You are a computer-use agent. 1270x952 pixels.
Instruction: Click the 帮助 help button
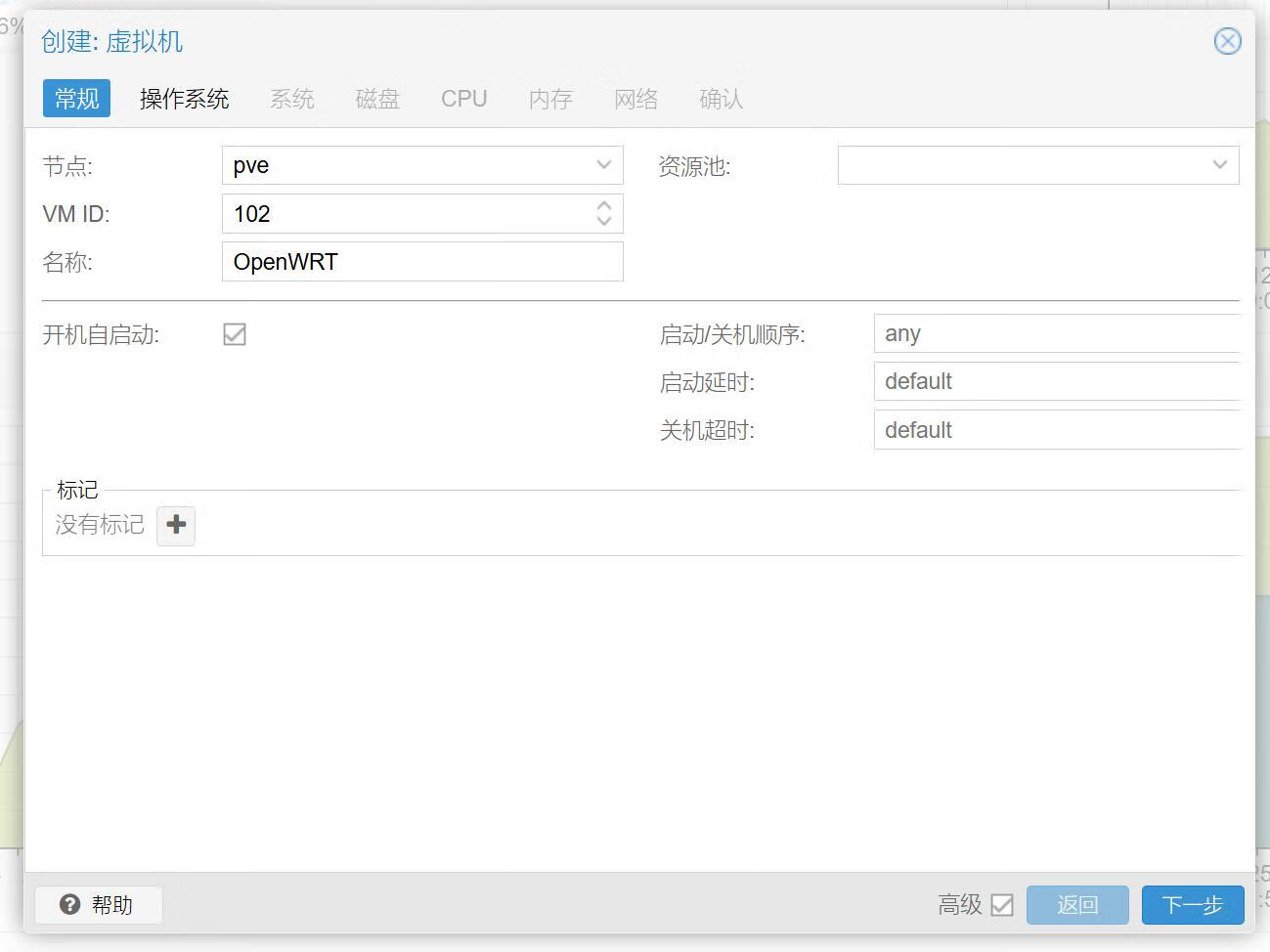98,904
